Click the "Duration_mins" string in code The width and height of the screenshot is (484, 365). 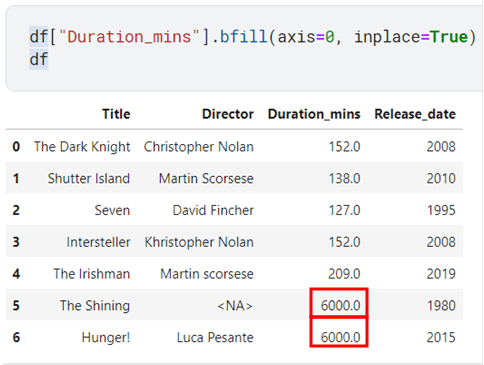[x=129, y=37]
